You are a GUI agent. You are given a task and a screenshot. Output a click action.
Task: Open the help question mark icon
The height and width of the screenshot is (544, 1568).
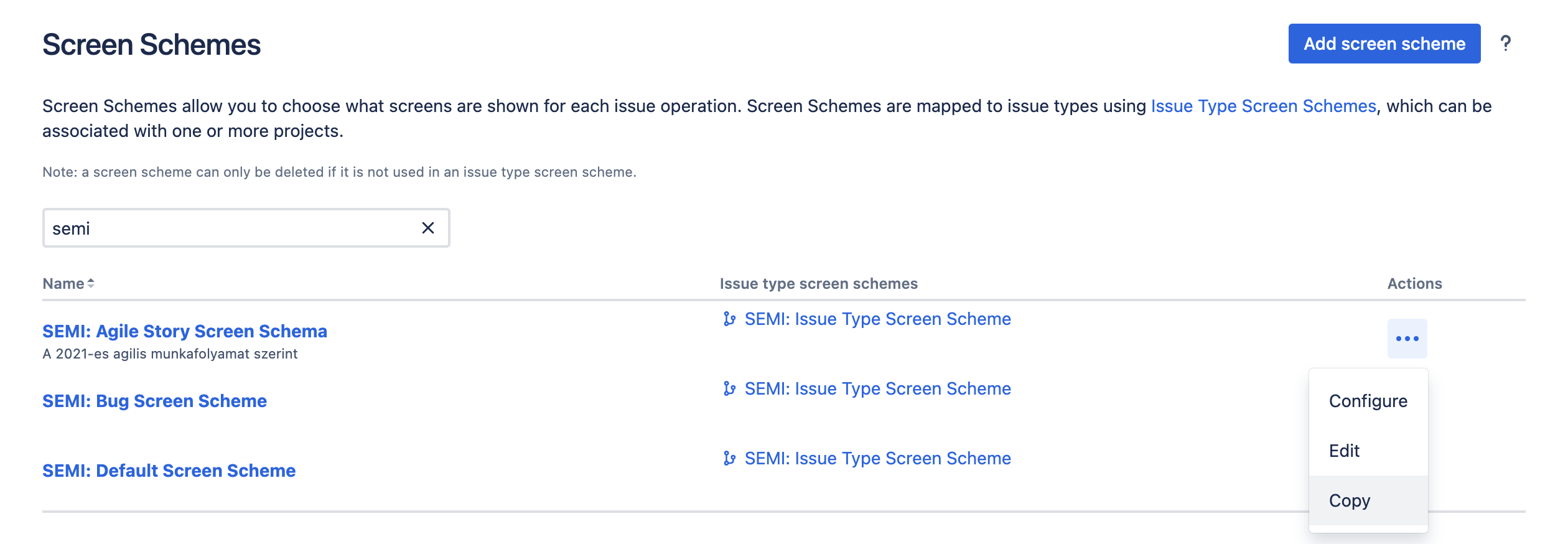(1506, 43)
